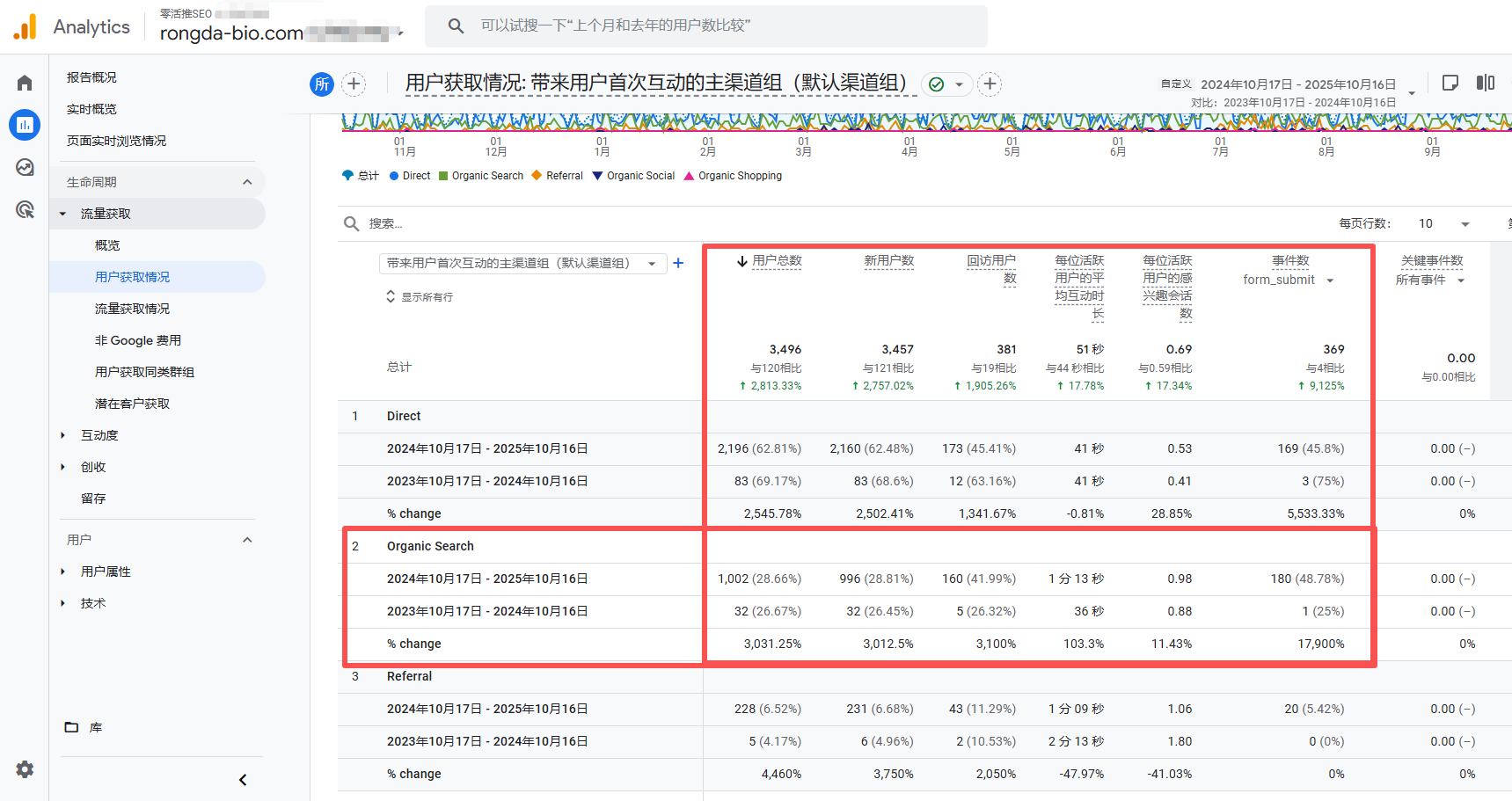Sort table by 新用户数 column header
Image resolution: width=1512 pixels, height=801 pixels.
click(x=888, y=260)
